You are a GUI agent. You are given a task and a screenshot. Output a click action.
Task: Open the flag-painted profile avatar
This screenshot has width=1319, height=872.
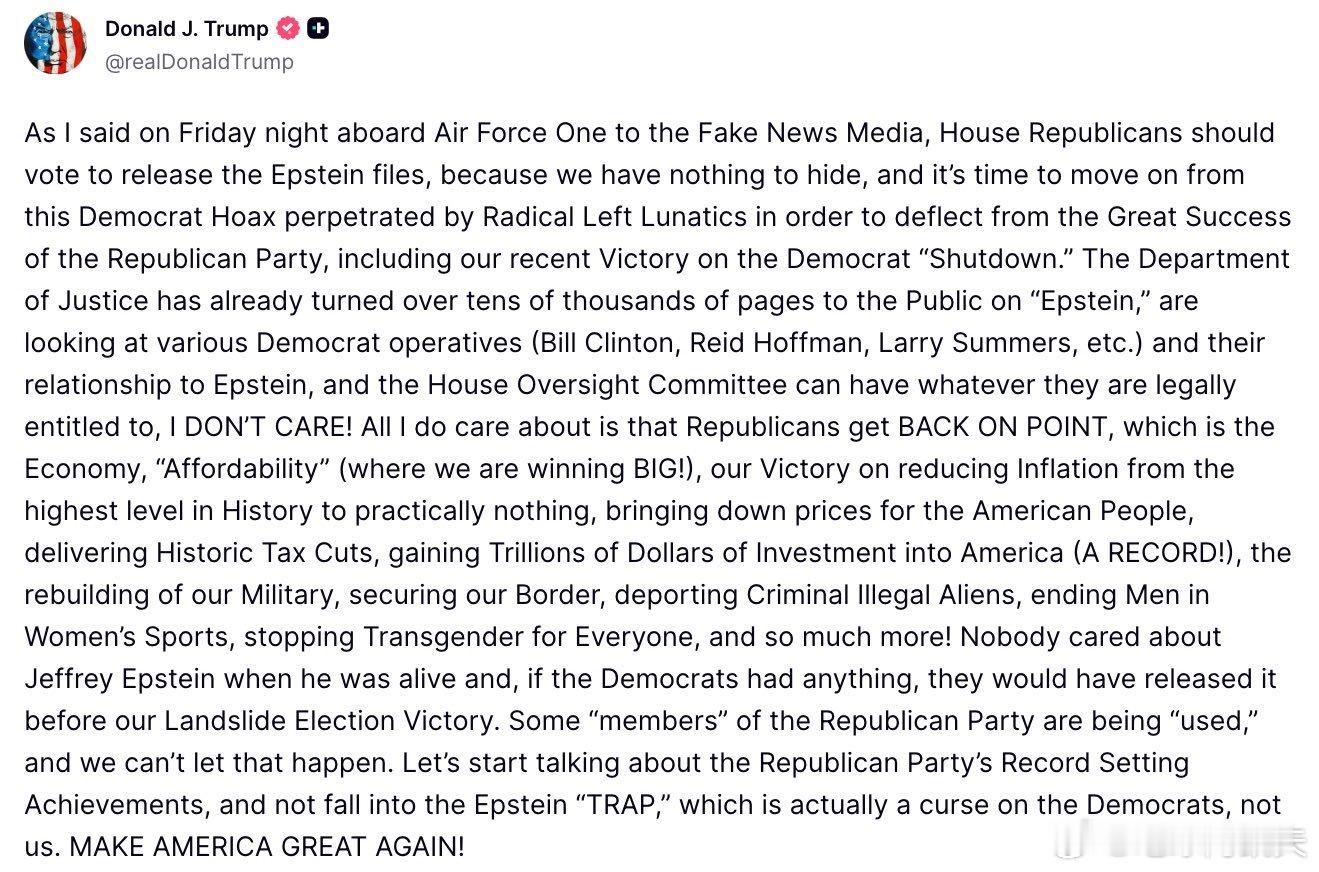(56, 44)
